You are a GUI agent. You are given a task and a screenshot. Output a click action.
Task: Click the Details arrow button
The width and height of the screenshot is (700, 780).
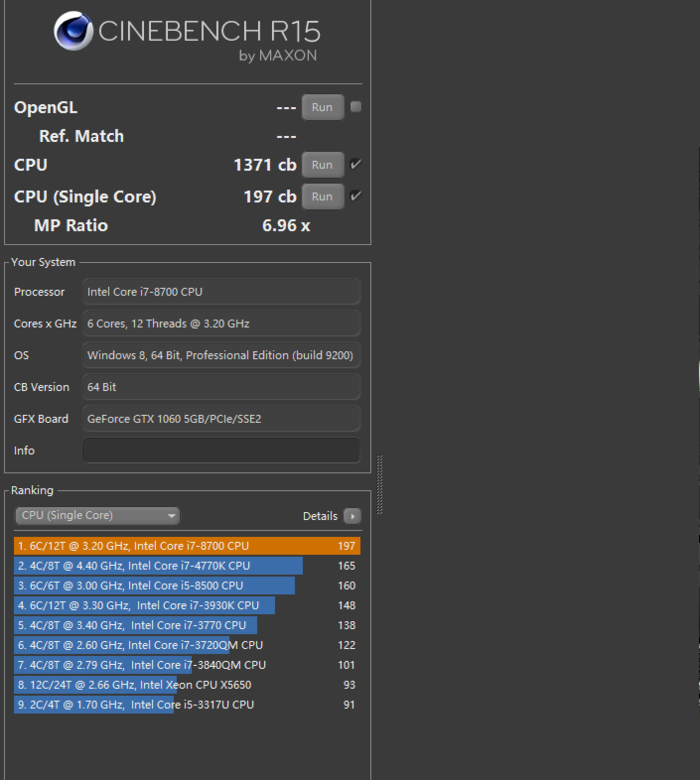click(x=352, y=516)
